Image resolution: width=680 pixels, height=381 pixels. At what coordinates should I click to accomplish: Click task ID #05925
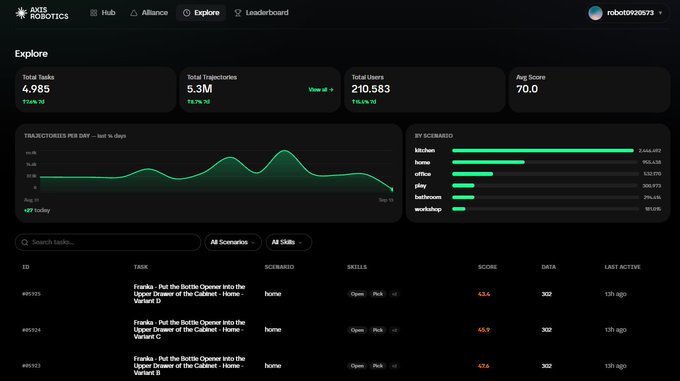coord(31,294)
